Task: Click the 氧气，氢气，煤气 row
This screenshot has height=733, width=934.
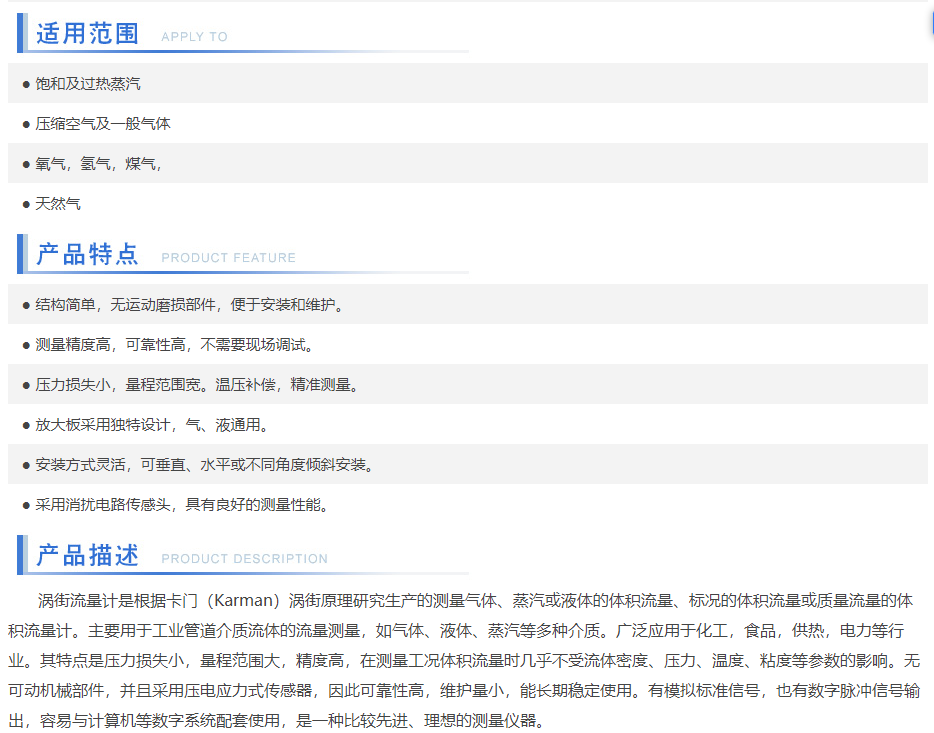Action: pyautogui.click(x=98, y=164)
